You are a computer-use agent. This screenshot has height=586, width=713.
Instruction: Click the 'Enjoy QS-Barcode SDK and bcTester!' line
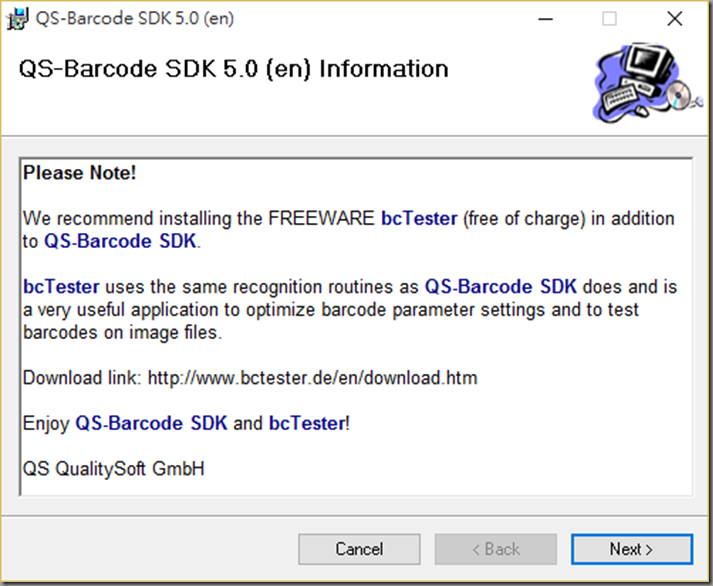coord(186,423)
